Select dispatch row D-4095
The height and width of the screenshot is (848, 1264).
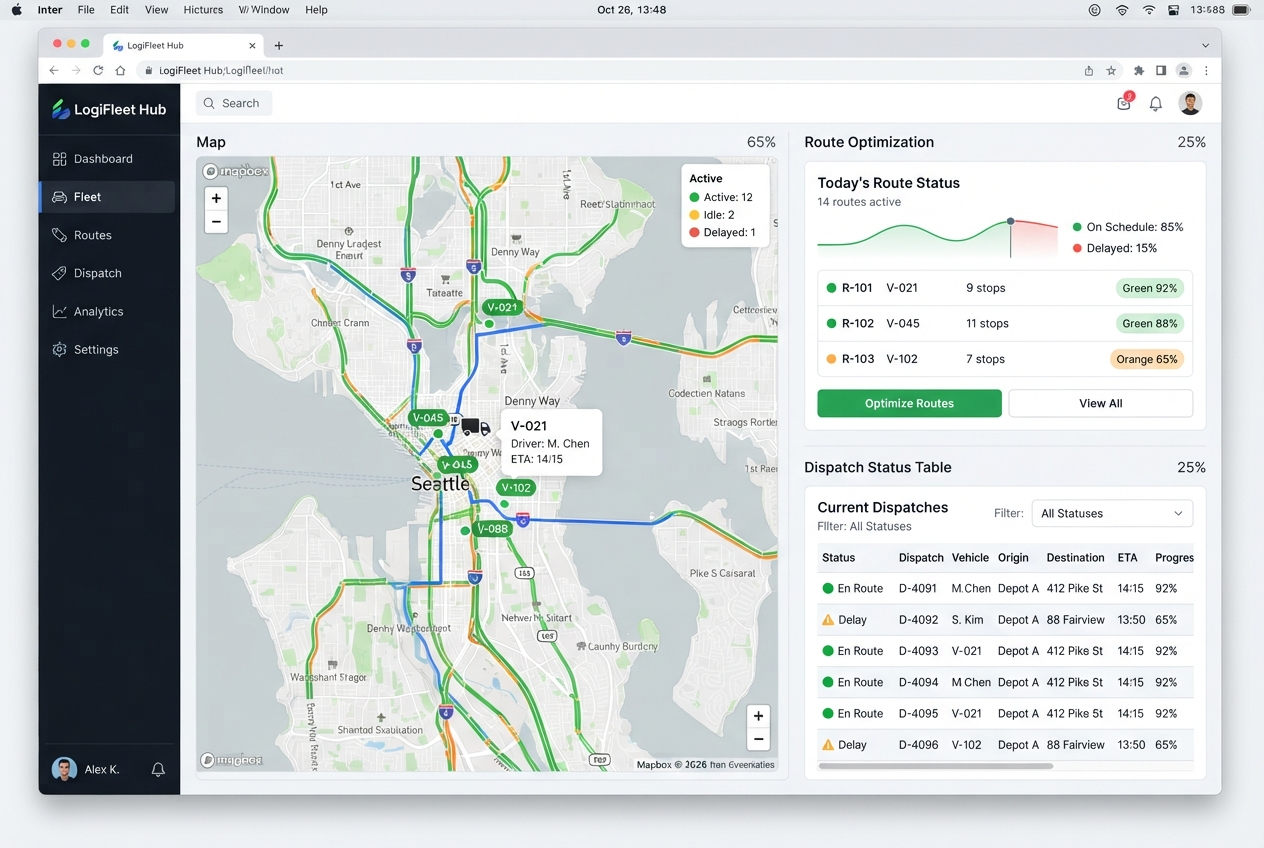coord(1005,714)
